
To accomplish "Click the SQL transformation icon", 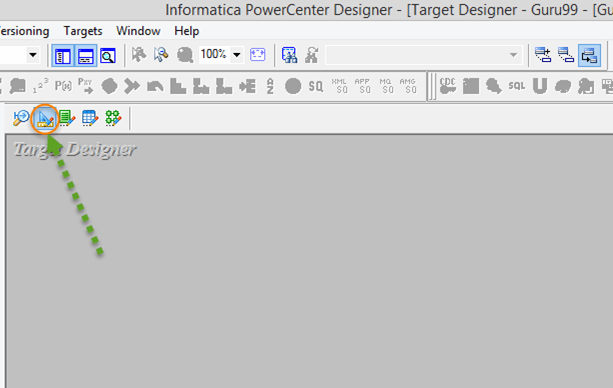I will tap(516, 86).
